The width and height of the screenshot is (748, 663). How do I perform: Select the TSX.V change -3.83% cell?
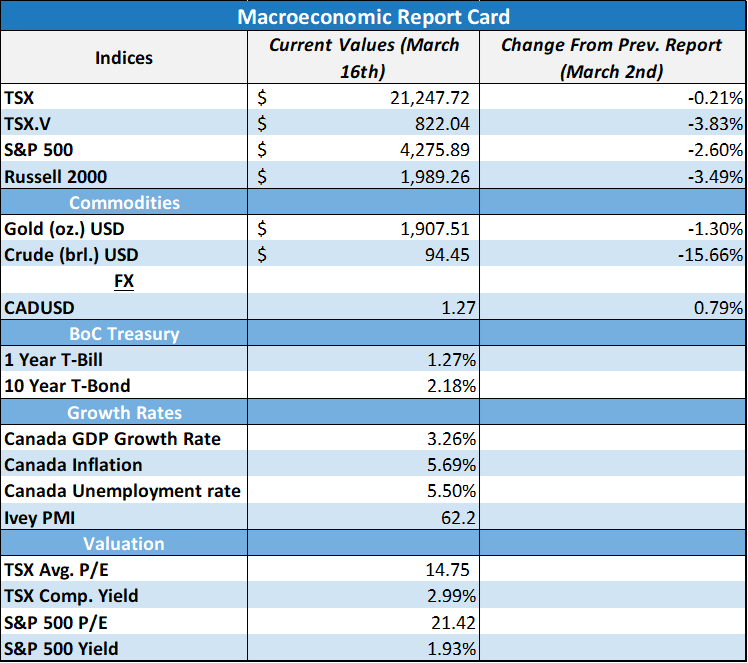click(613, 124)
